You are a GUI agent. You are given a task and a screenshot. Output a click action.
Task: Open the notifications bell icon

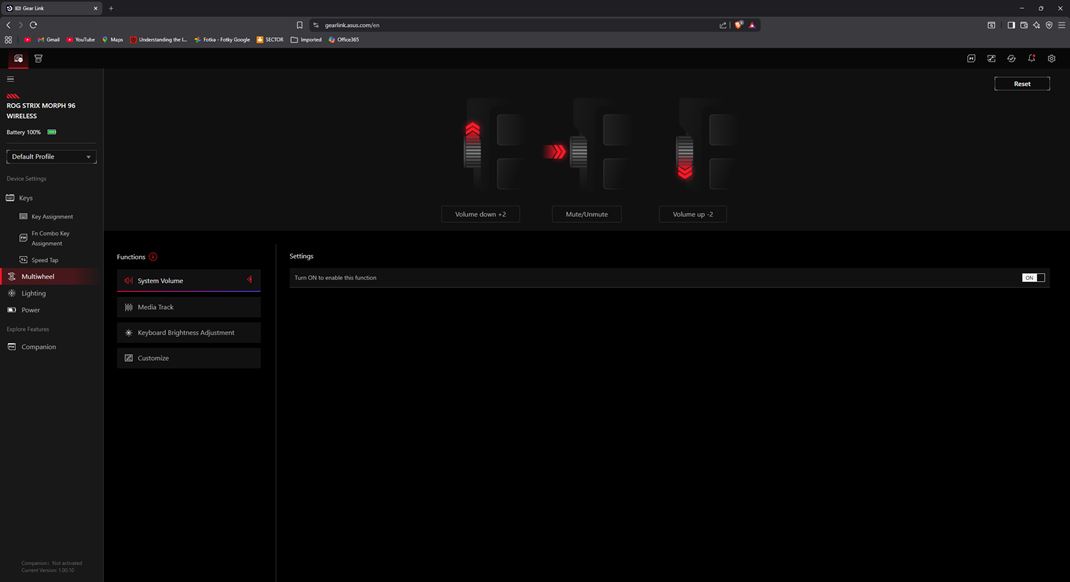(x=1031, y=59)
